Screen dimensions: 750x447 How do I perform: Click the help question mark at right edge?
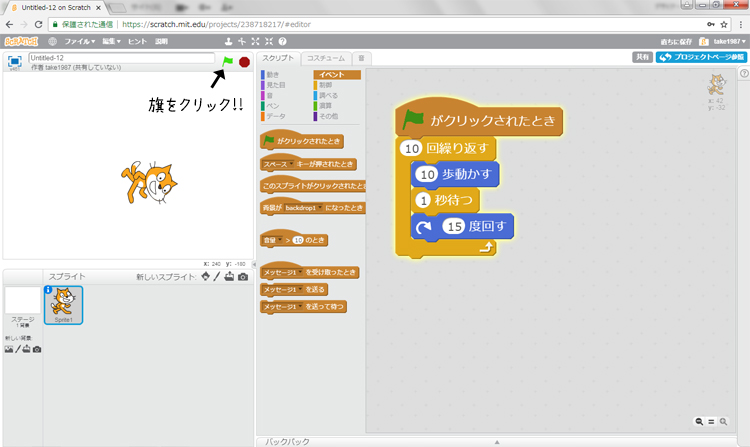point(744,73)
